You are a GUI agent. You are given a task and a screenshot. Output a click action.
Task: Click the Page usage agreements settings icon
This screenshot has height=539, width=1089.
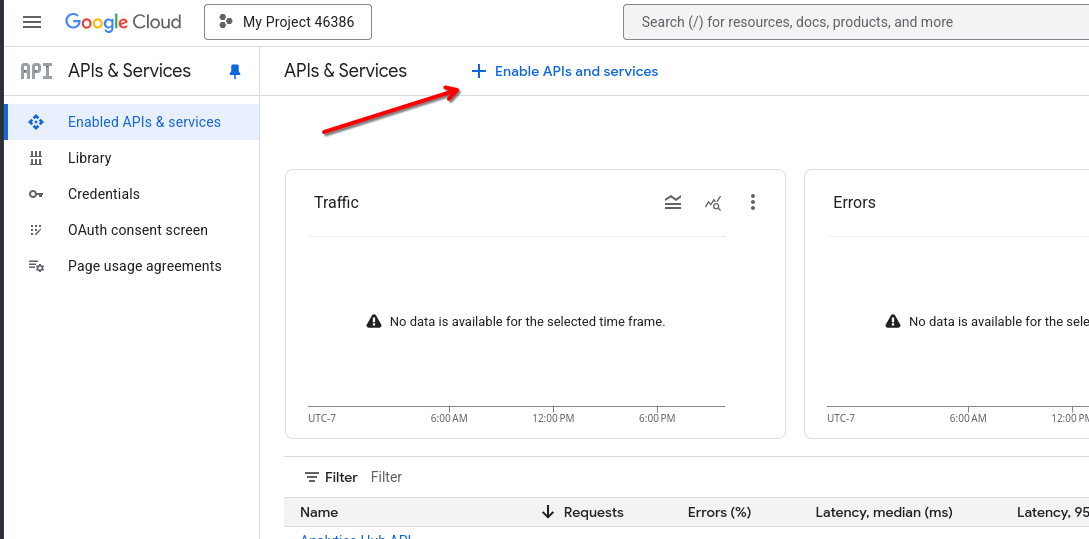point(36,266)
